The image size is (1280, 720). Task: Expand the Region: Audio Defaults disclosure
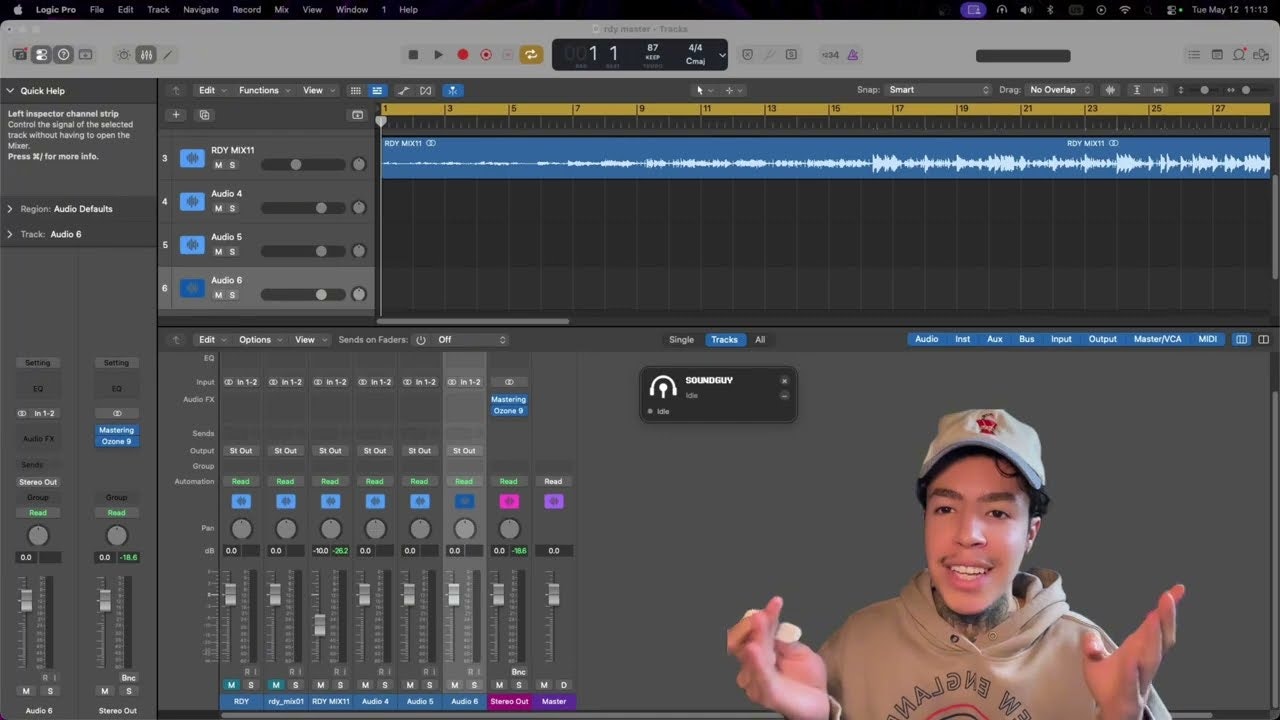10,209
